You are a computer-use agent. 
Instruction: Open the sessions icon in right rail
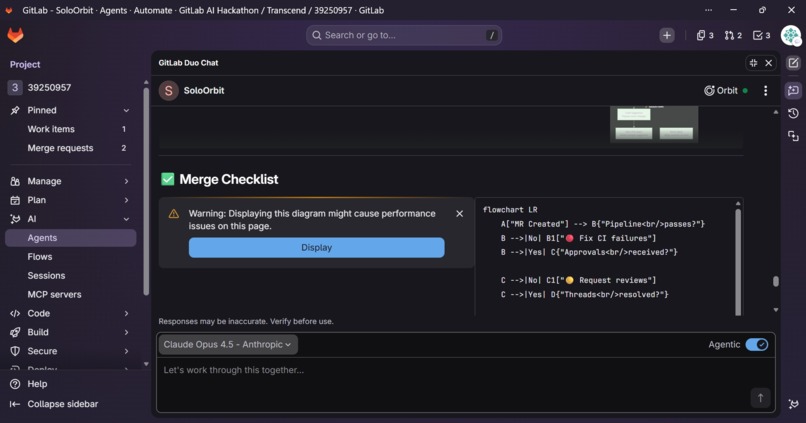coord(793,136)
